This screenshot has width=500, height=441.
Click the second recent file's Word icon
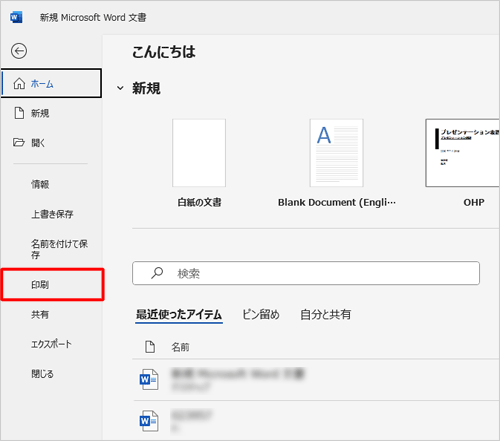coord(149,421)
